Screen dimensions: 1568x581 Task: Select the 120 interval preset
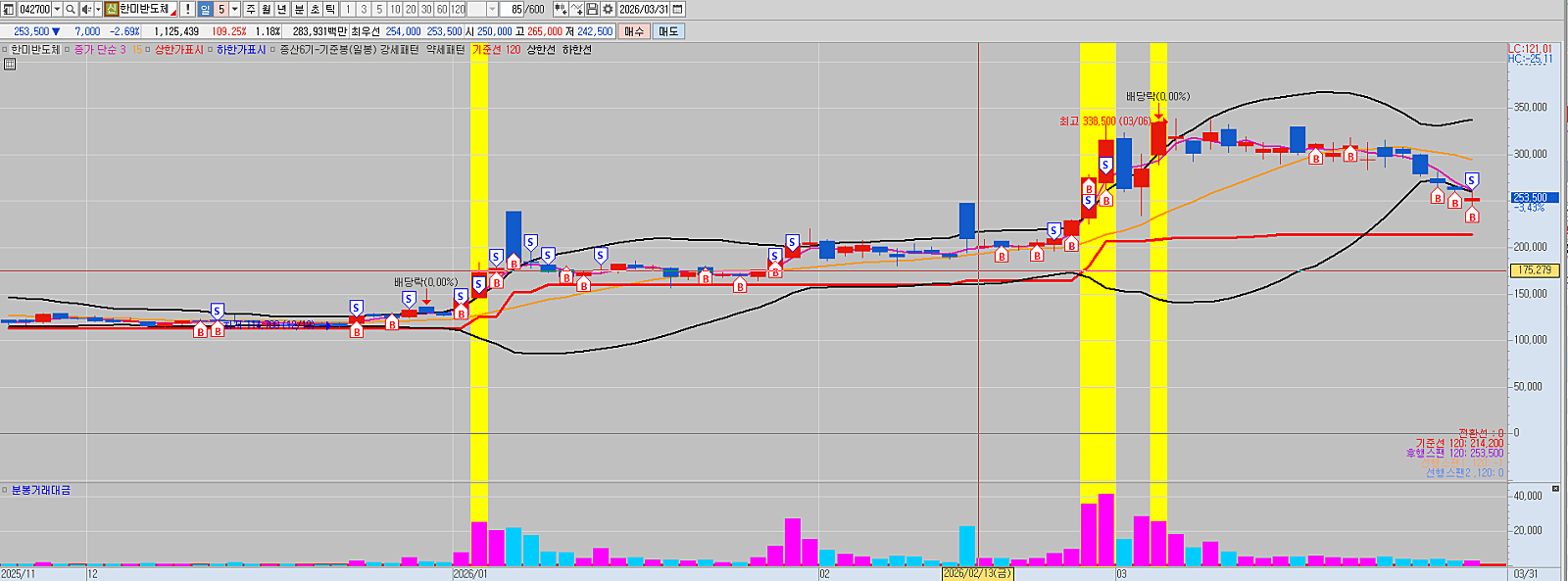point(458,9)
